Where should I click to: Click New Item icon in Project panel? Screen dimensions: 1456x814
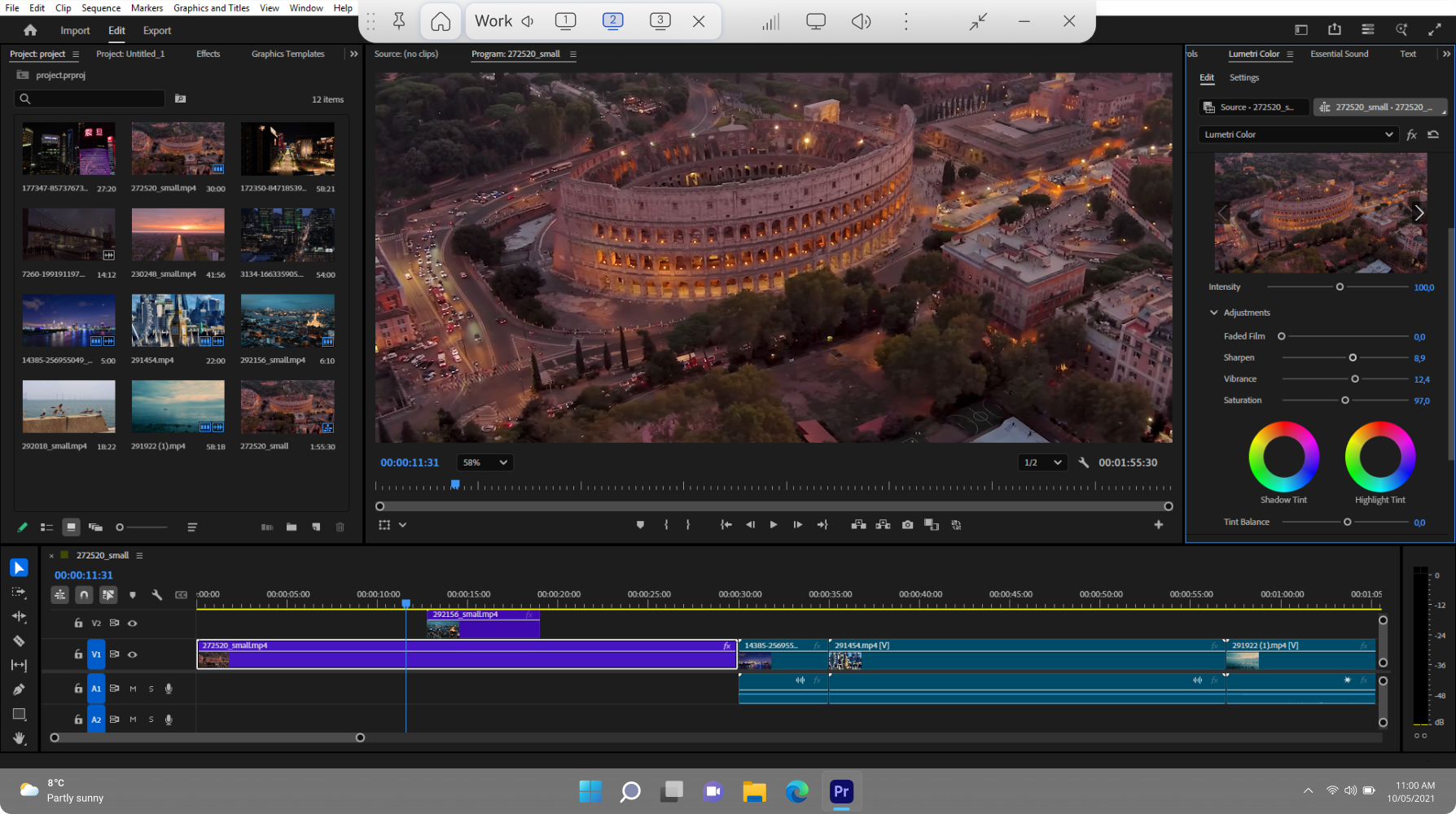(316, 527)
